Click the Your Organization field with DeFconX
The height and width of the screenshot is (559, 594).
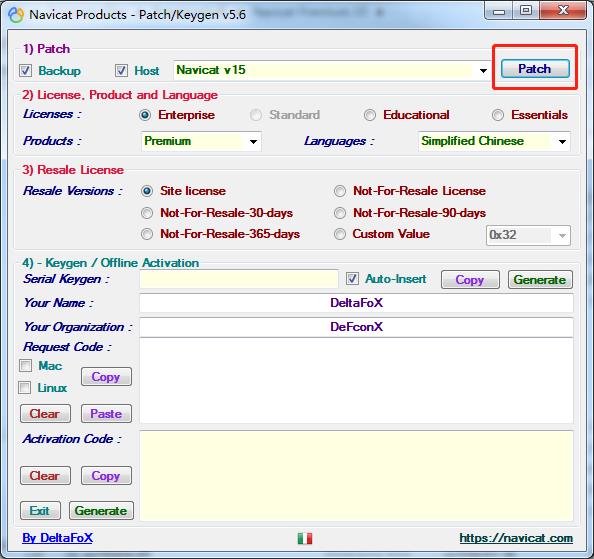(356, 327)
